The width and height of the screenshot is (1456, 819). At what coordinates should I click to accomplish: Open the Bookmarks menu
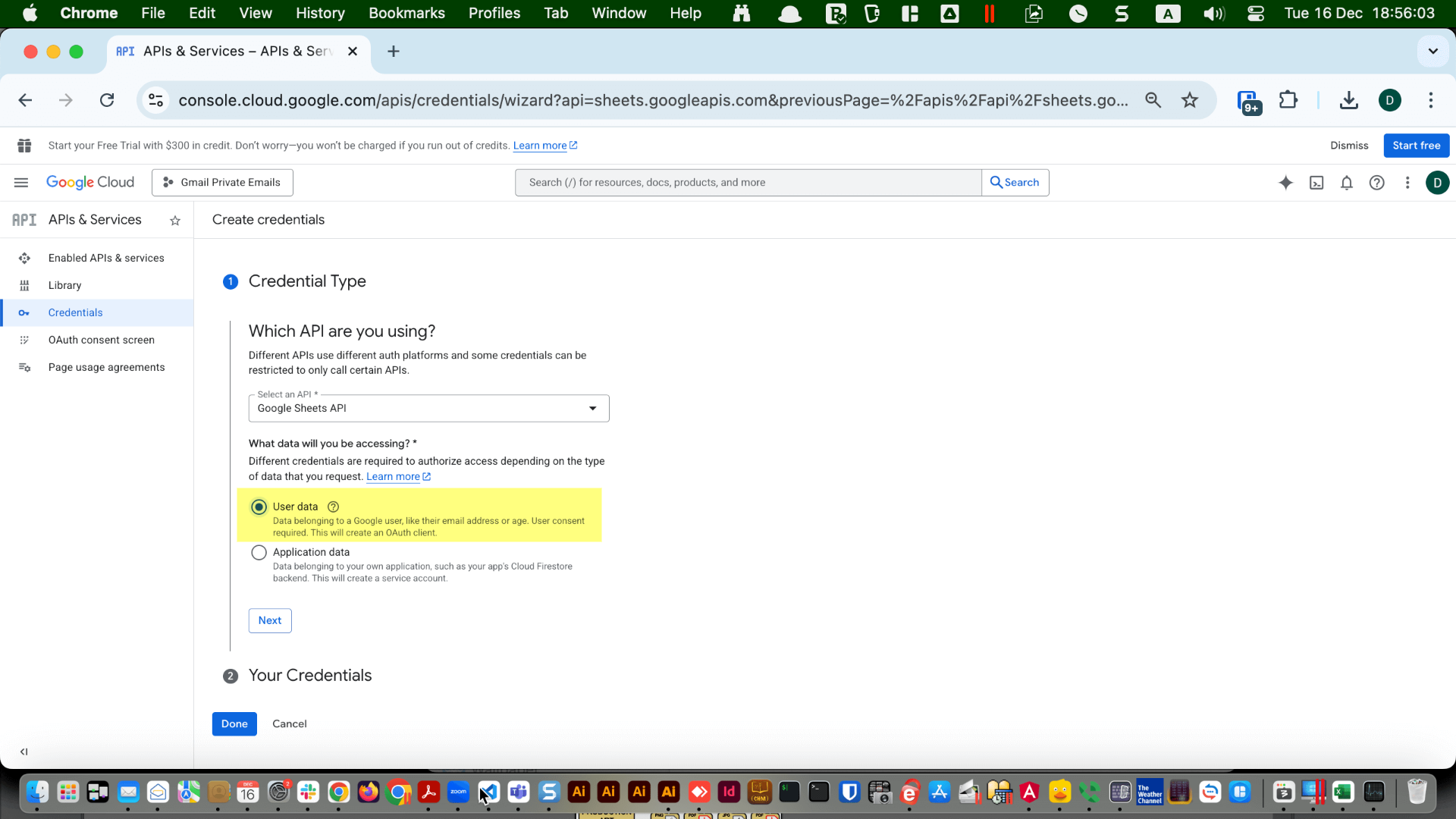(x=406, y=13)
